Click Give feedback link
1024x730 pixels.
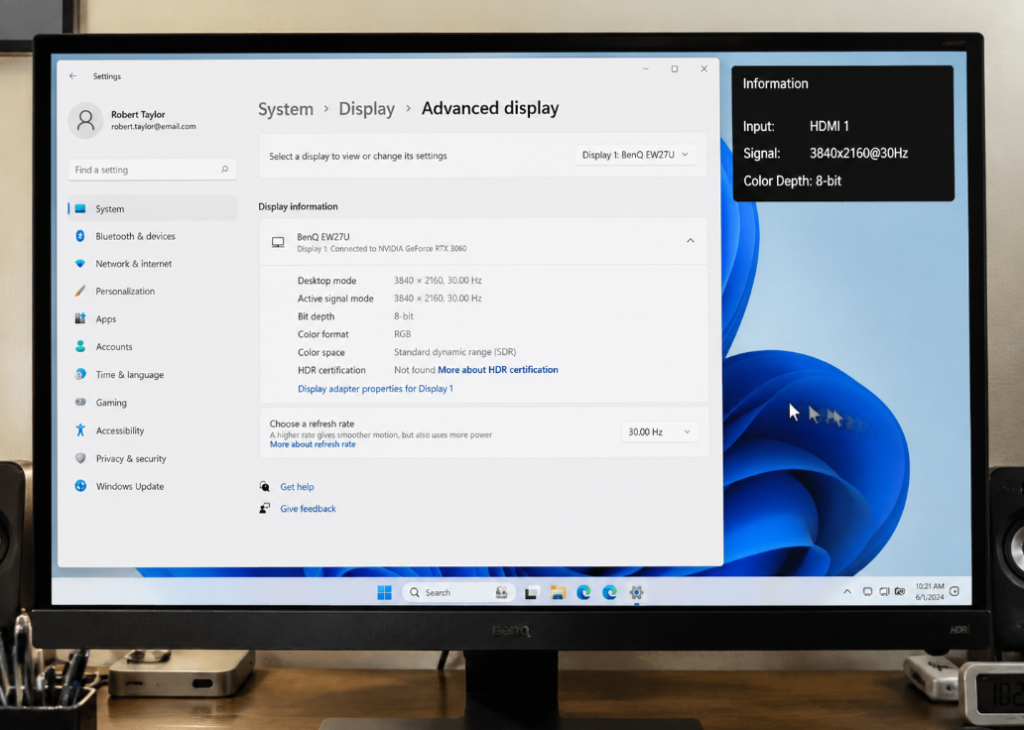(308, 509)
